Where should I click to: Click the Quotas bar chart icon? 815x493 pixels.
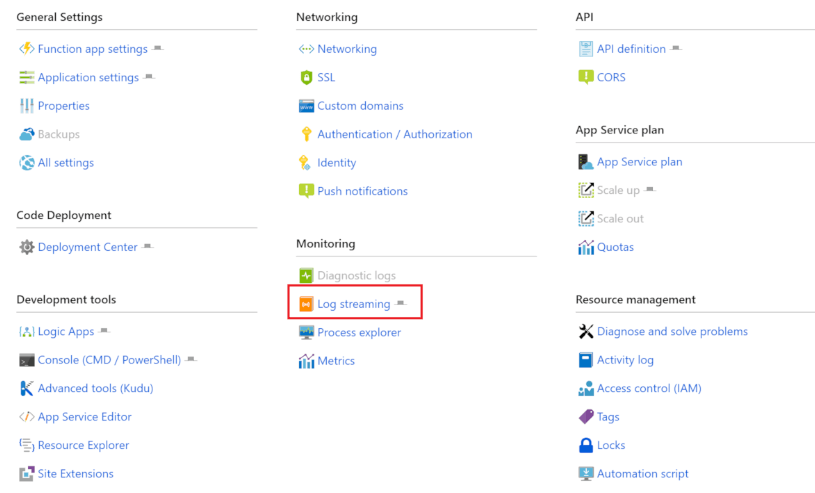(x=586, y=247)
